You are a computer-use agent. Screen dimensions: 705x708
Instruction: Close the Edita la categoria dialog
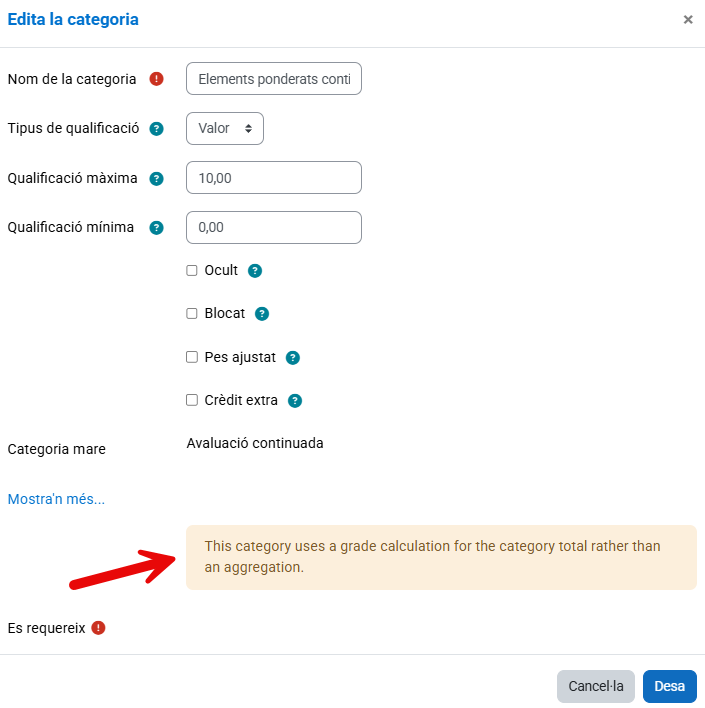[x=688, y=20]
